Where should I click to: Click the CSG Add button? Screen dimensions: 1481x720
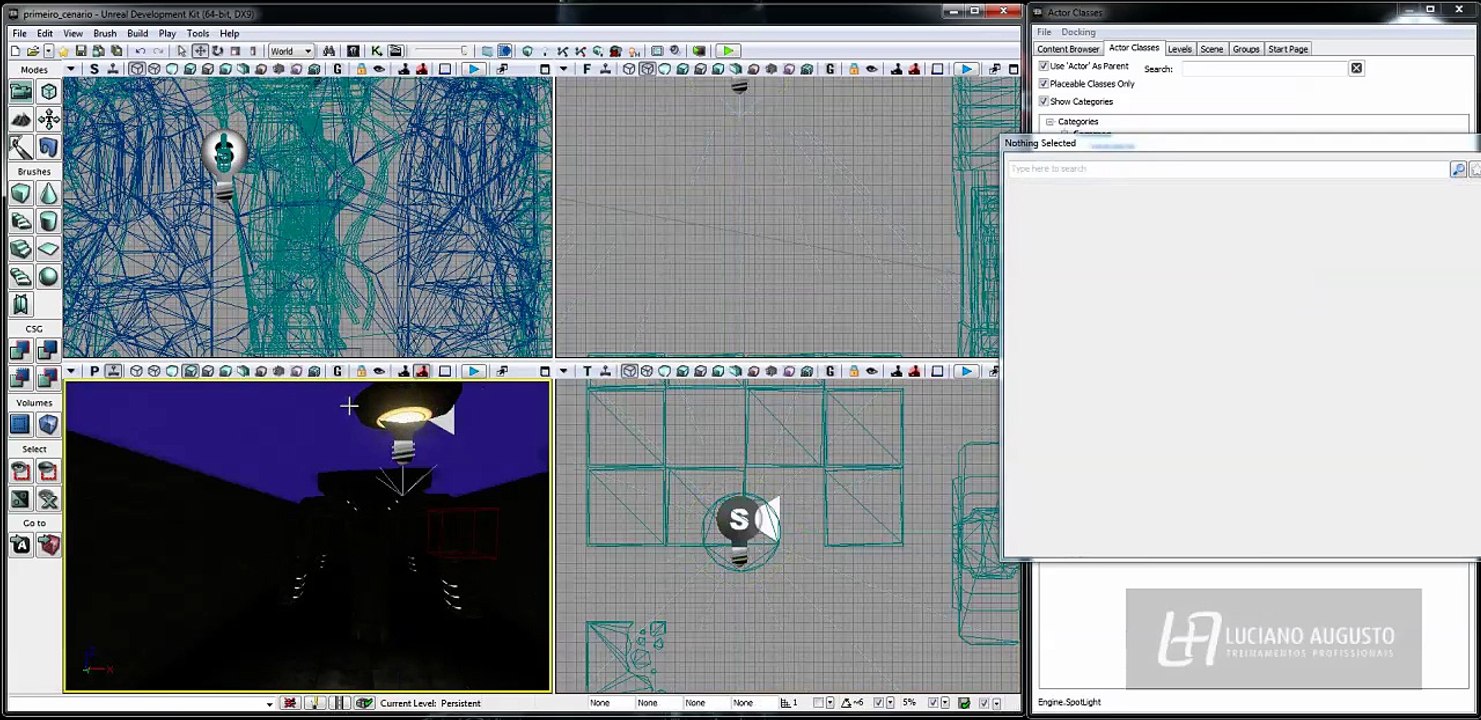tap(21, 351)
